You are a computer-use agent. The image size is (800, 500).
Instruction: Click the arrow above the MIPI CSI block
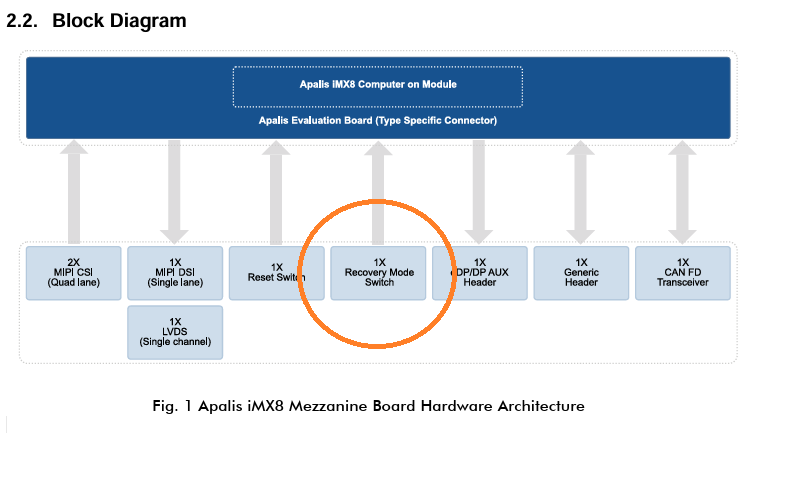[74, 192]
